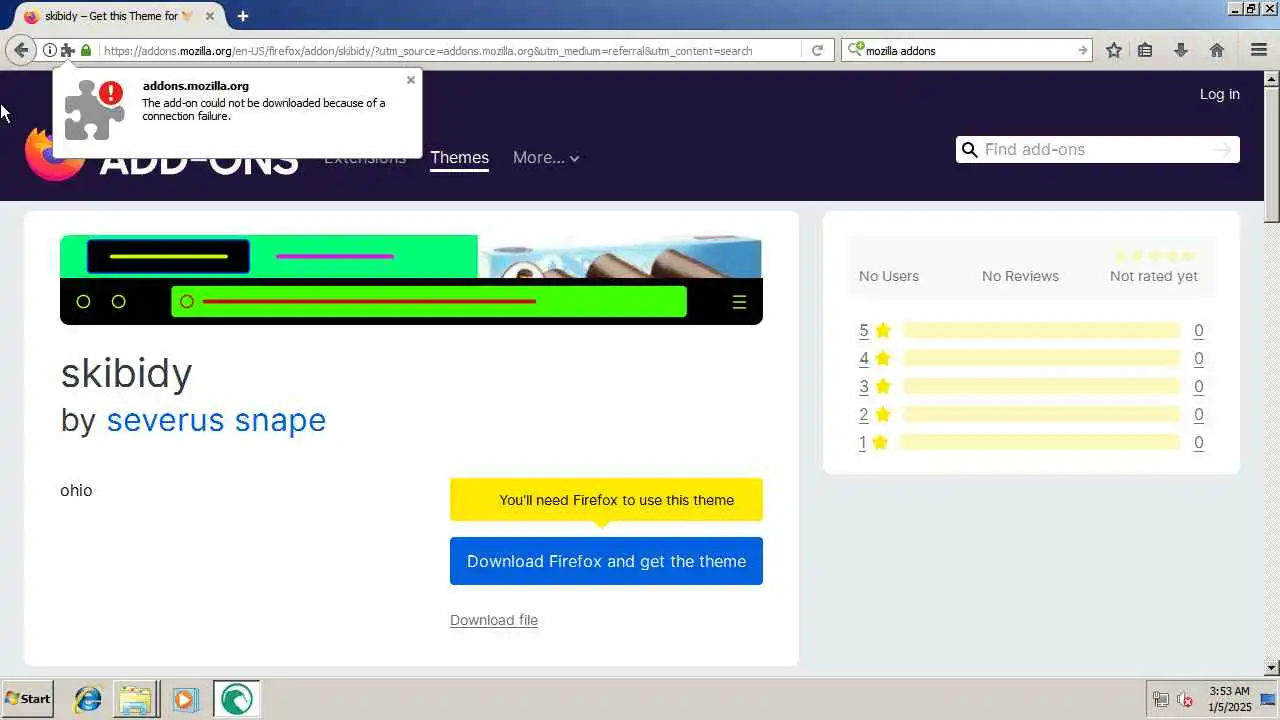Screen dimensions: 1280x720
Task: Click the mozilla addons search box
Action: pyautogui.click(x=968, y=50)
